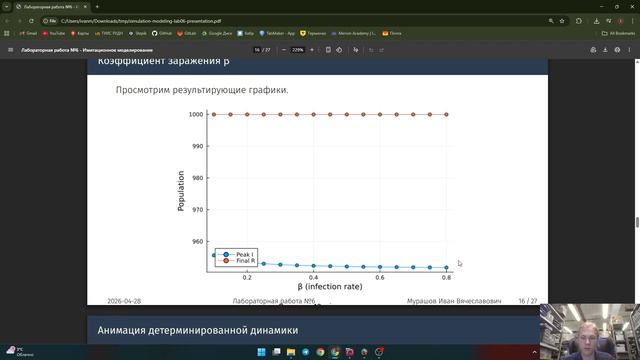Open the GitLab bookmark
Viewport: 640px width, 360px height.
[187, 33]
